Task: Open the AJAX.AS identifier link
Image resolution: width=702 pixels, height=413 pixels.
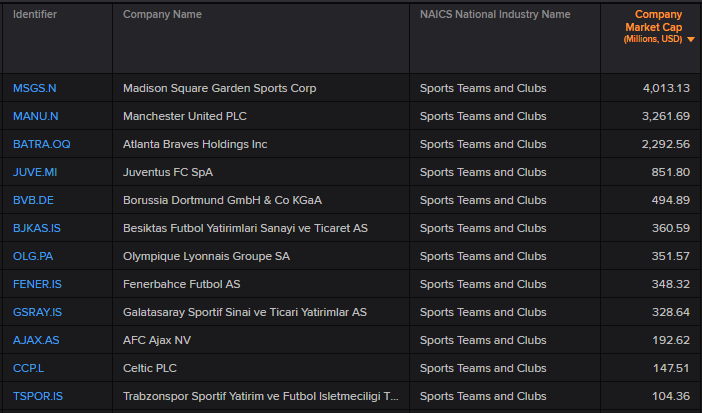Action: [36, 340]
